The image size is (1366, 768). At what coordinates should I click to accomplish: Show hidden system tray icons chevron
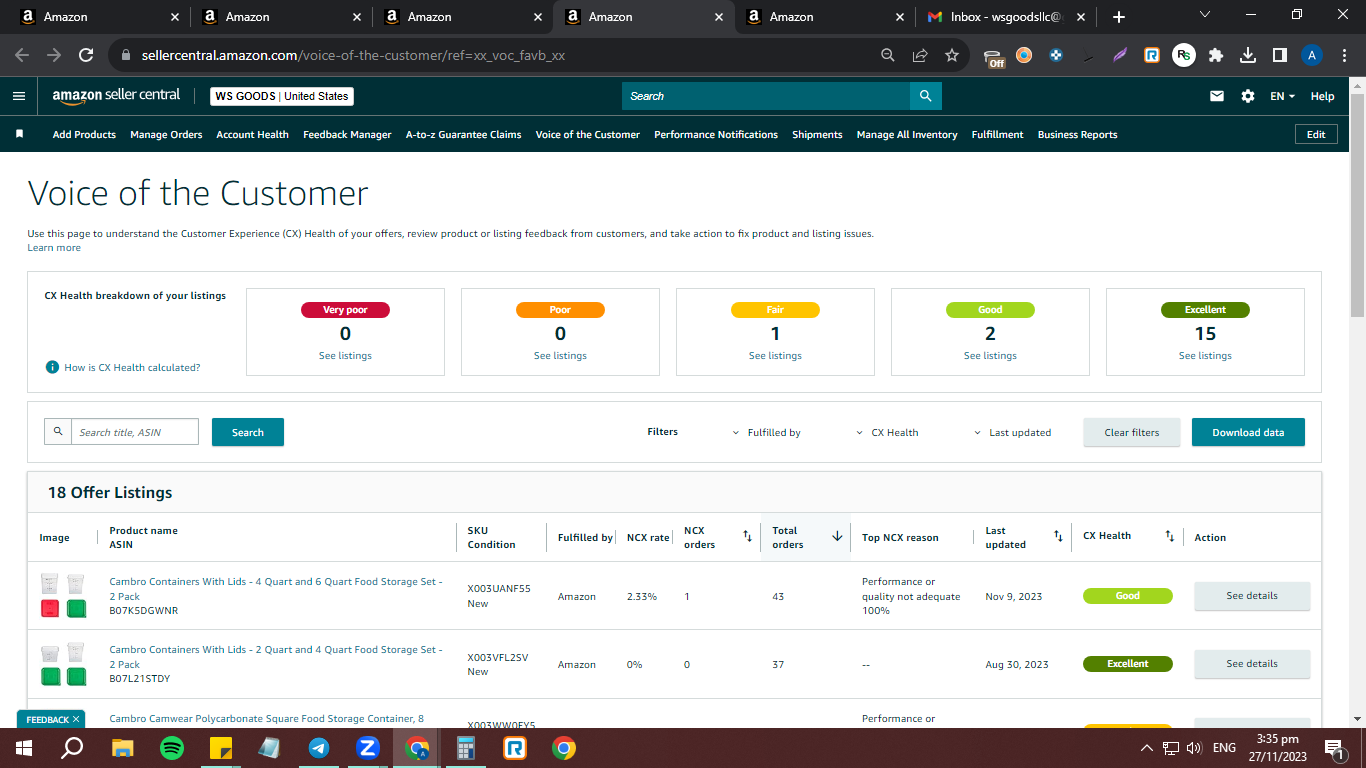(x=1147, y=748)
